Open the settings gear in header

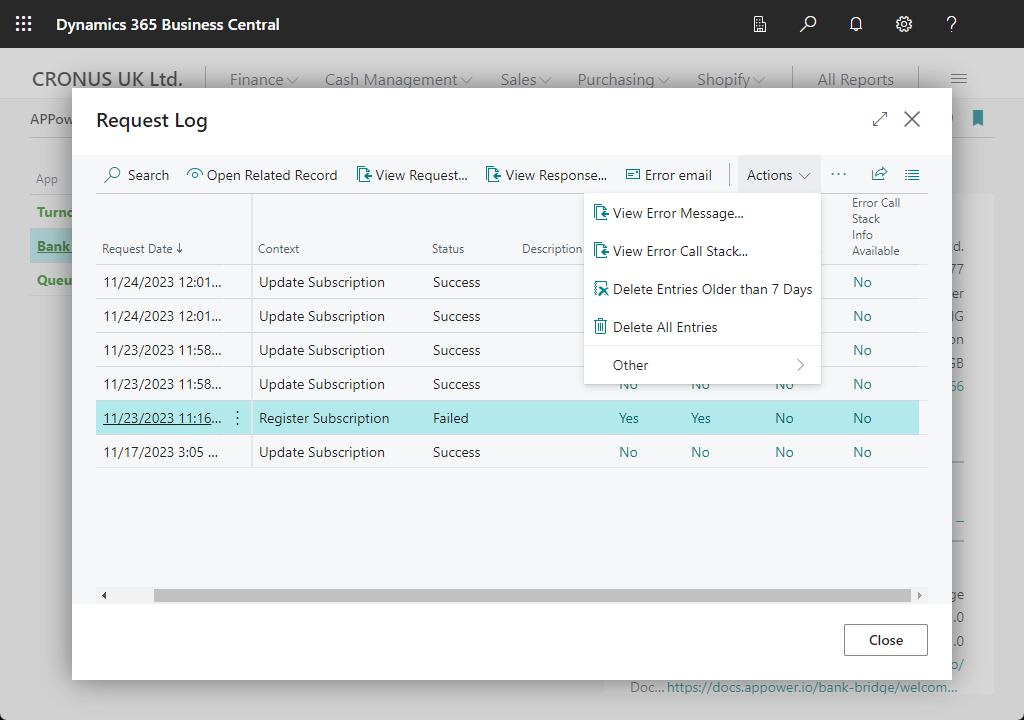point(904,24)
